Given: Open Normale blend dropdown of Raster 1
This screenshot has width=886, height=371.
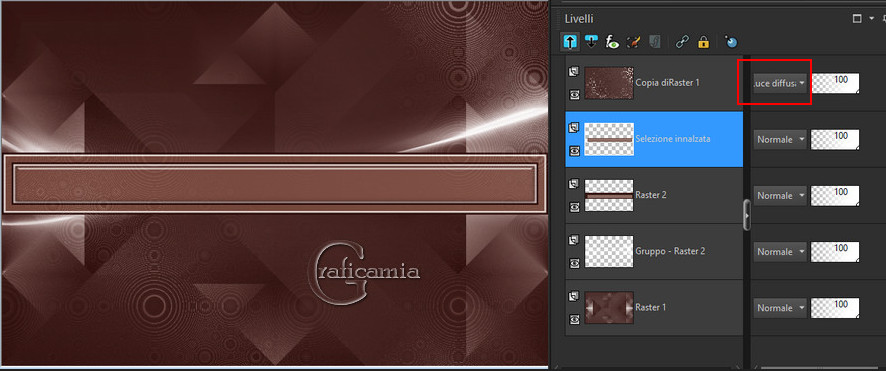Looking at the screenshot, I should 780,308.
